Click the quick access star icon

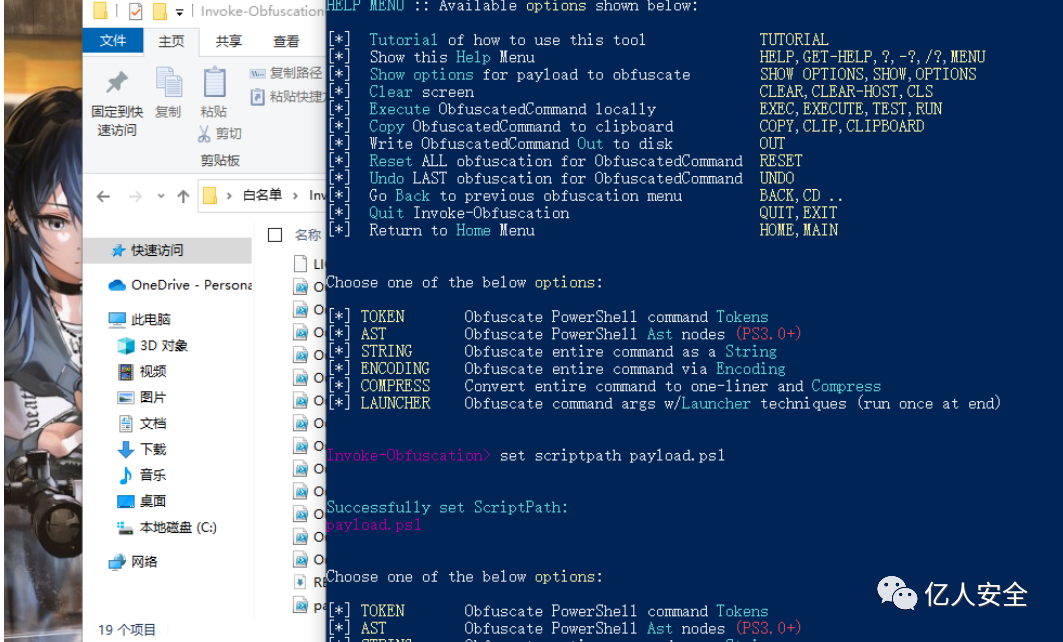[118, 251]
